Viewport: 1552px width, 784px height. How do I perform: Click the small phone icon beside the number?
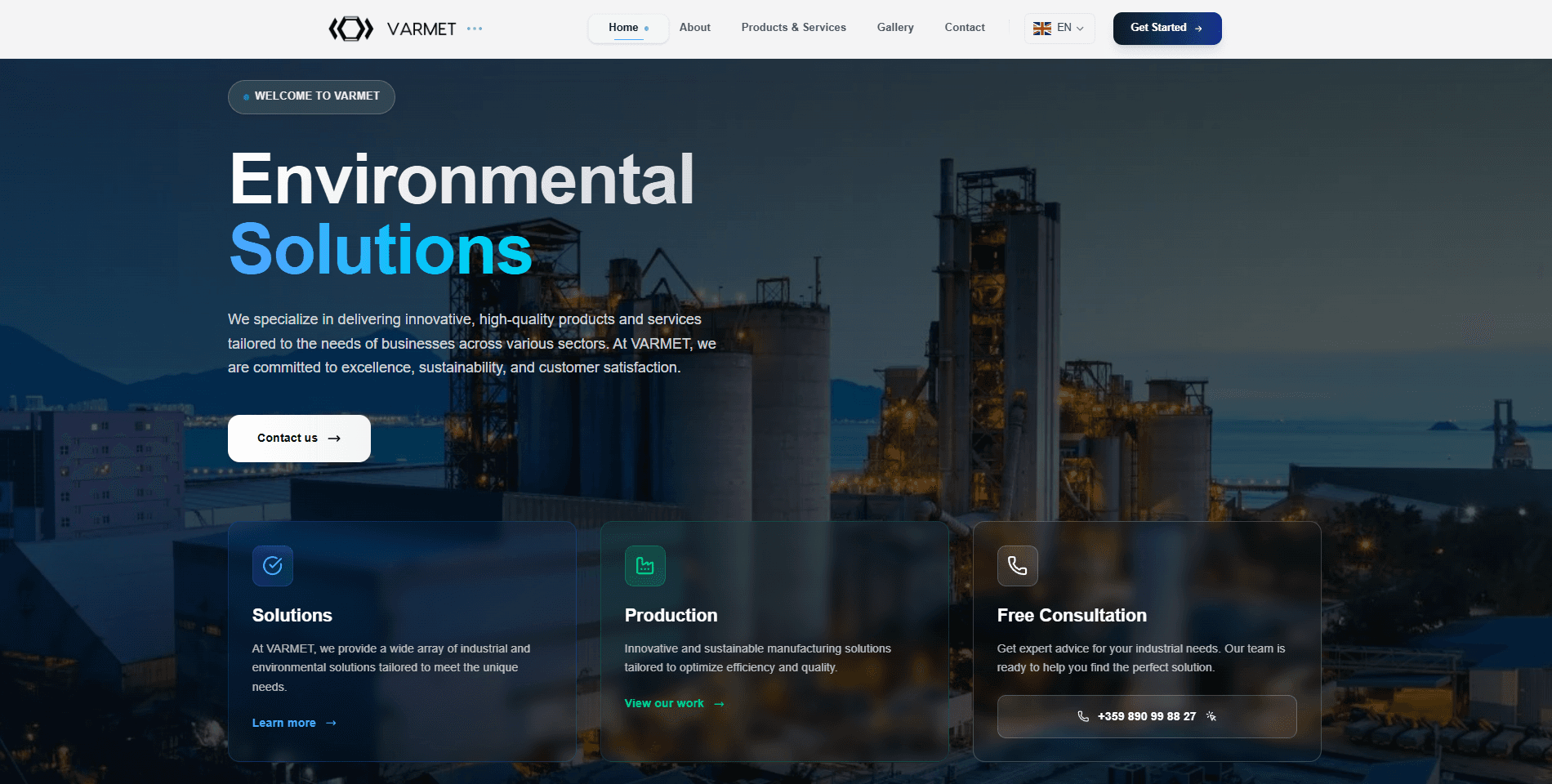(1083, 716)
